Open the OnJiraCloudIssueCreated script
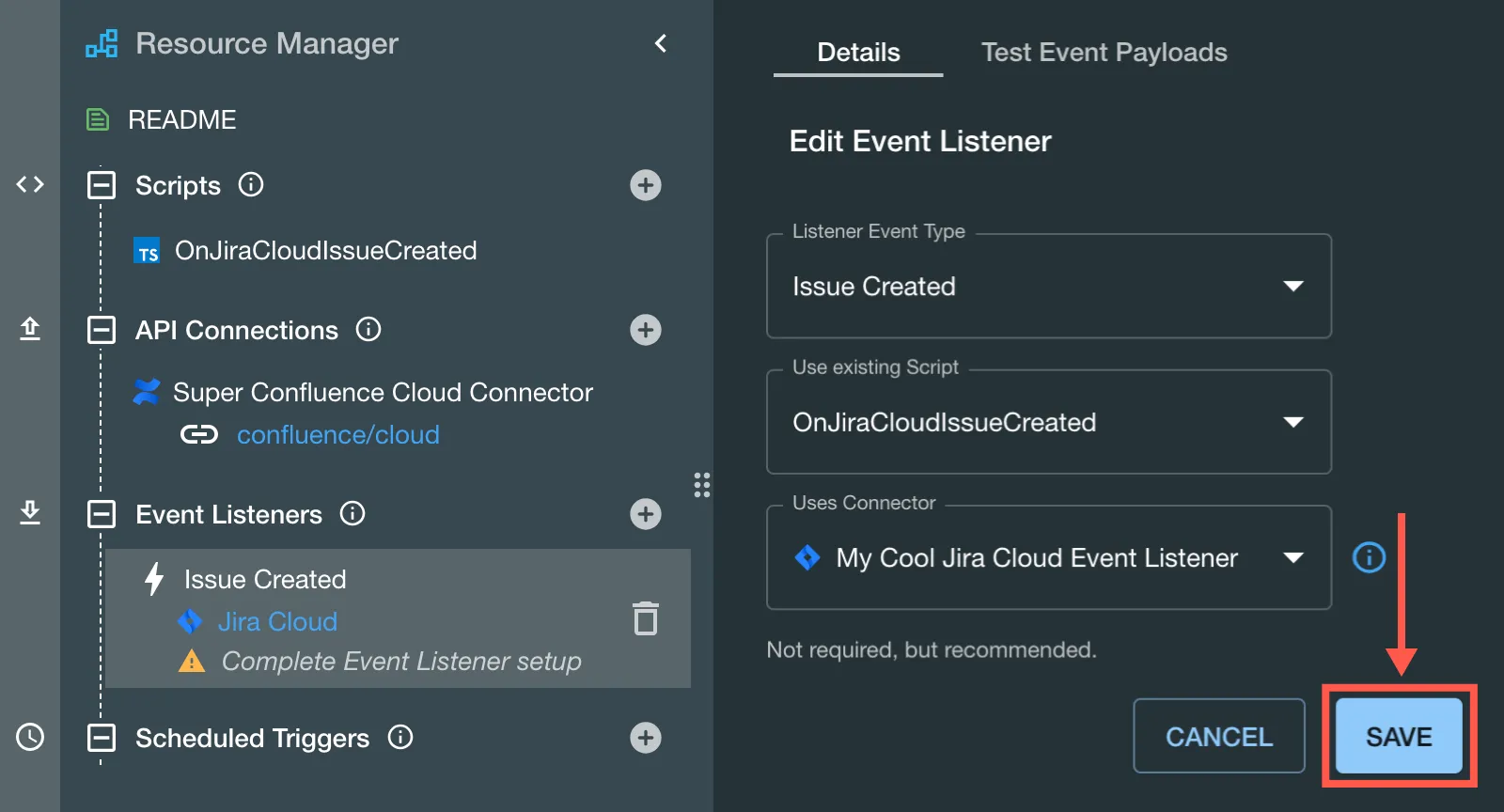 (x=325, y=250)
